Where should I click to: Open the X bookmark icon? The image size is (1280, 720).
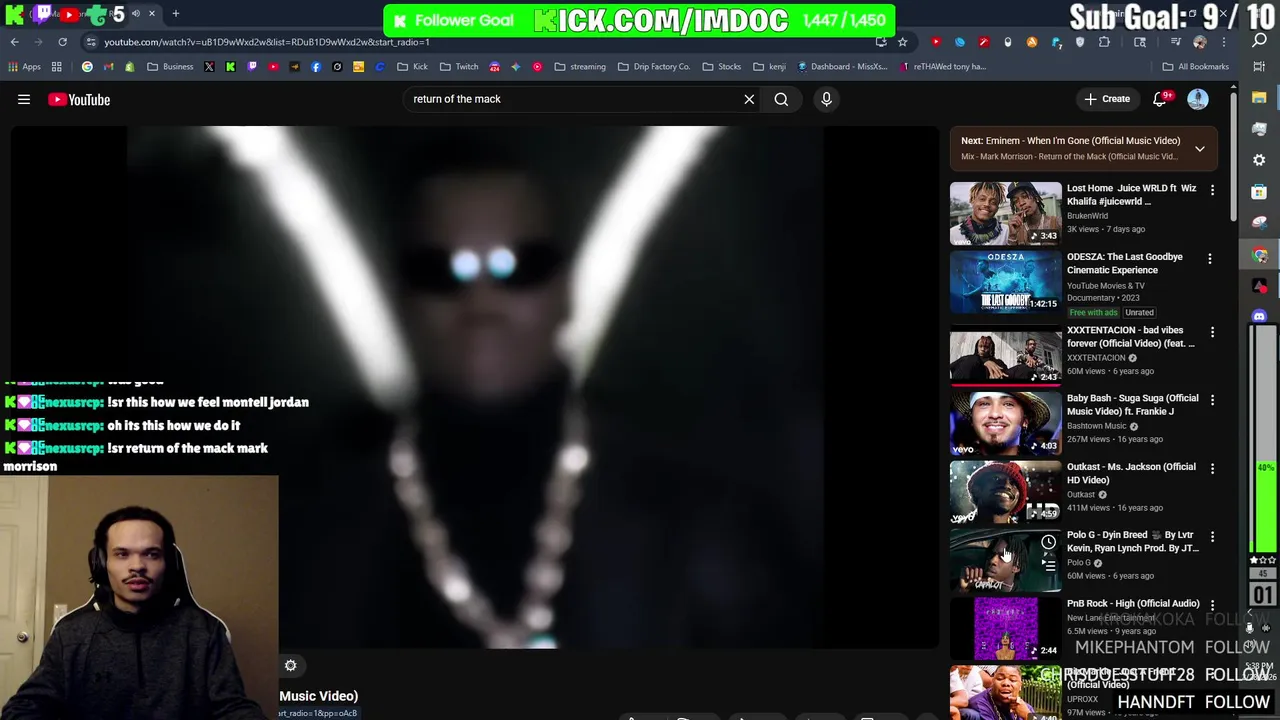(x=209, y=67)
